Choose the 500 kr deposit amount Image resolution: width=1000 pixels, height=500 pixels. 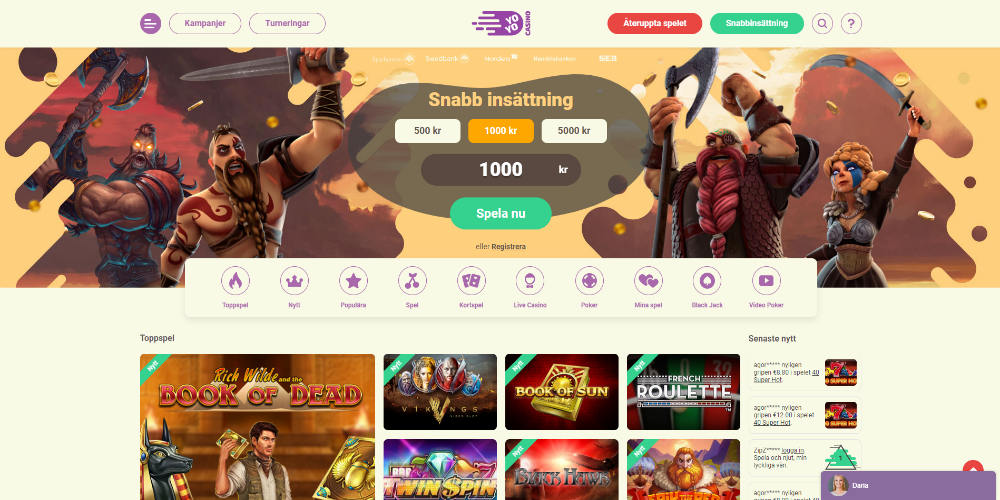tap(427, 131)
